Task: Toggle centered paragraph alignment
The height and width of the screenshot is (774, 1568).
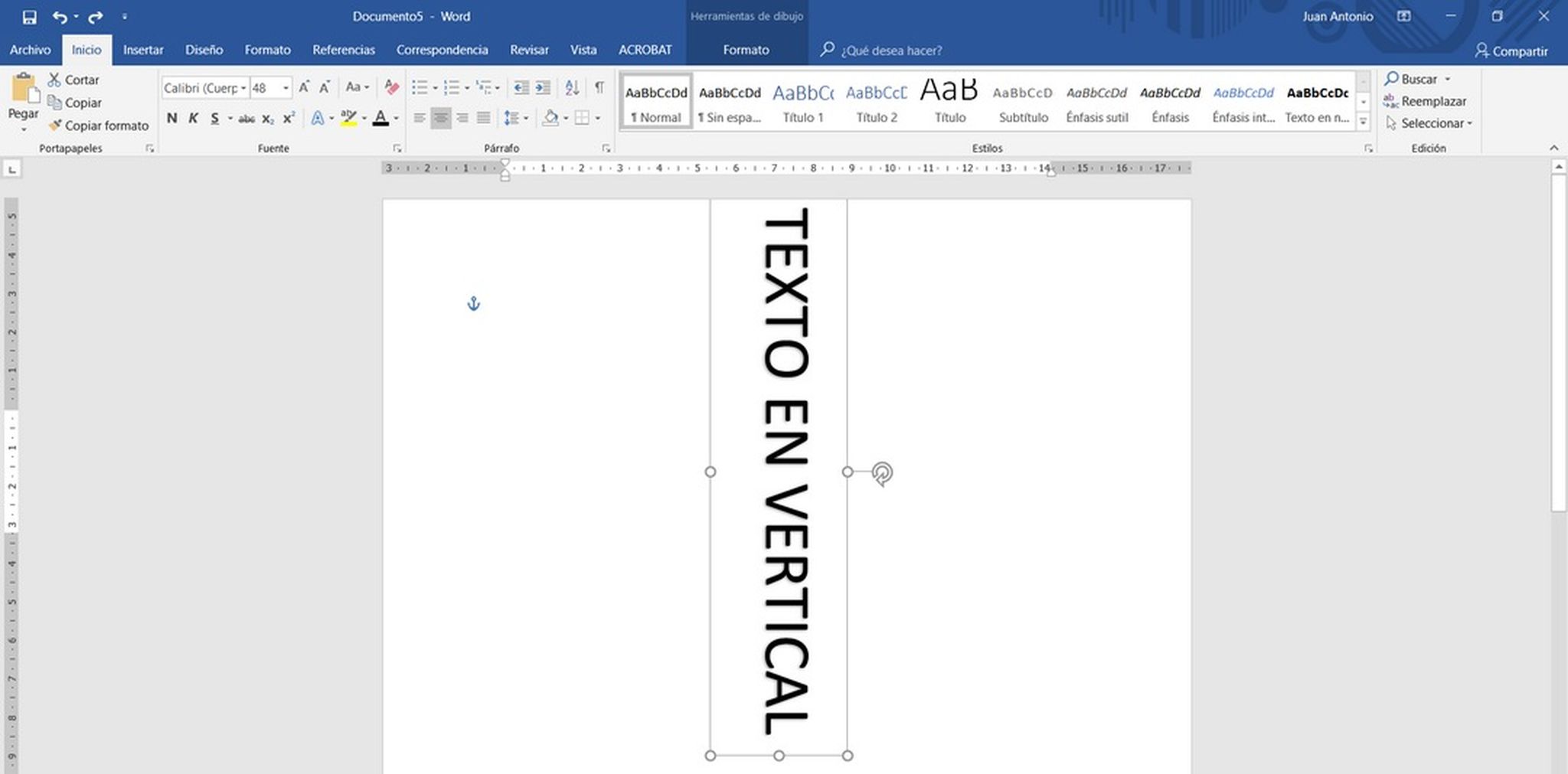Action: pos(441,119)
